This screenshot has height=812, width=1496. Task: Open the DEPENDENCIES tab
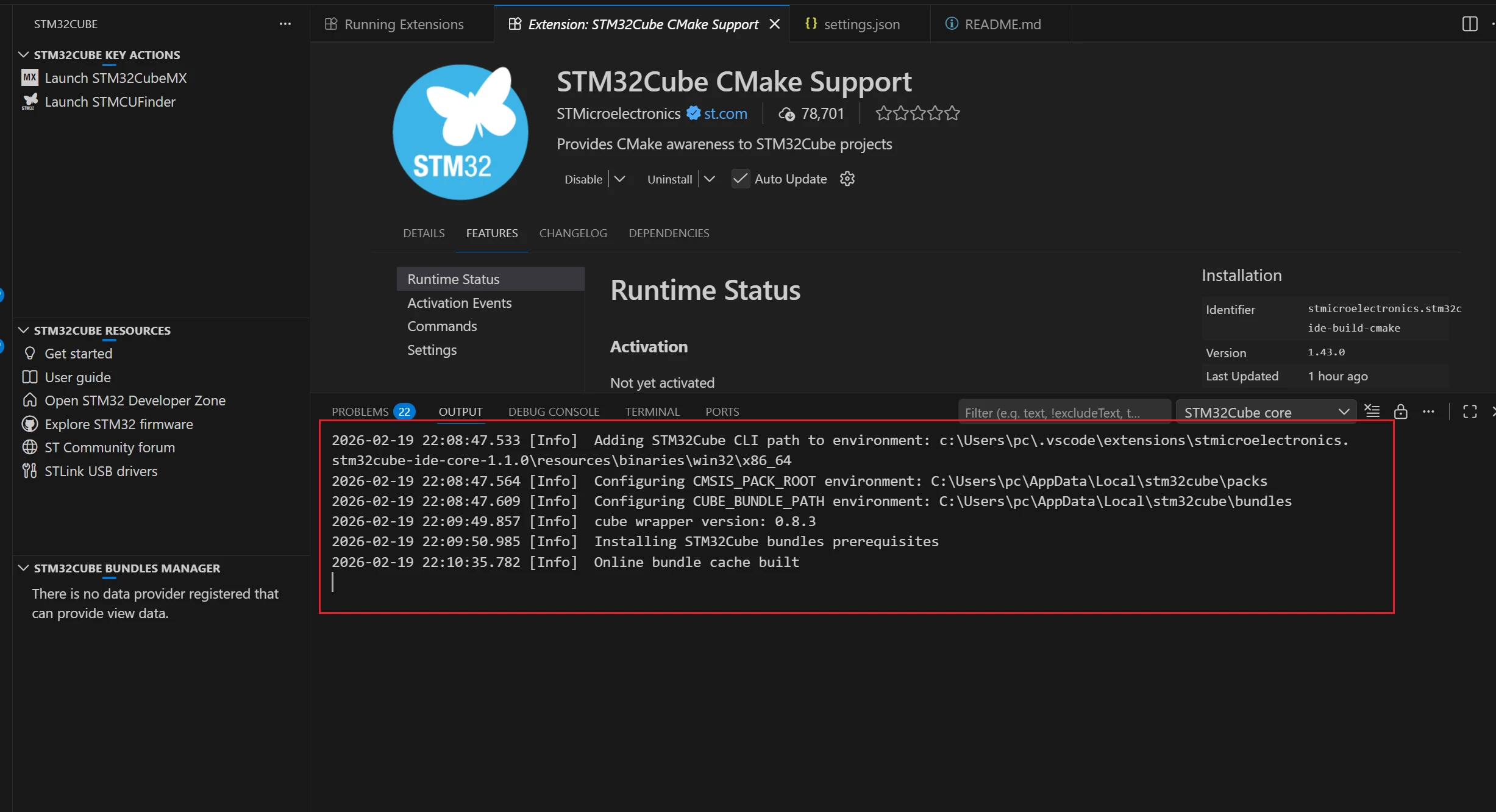click(669, 233)
